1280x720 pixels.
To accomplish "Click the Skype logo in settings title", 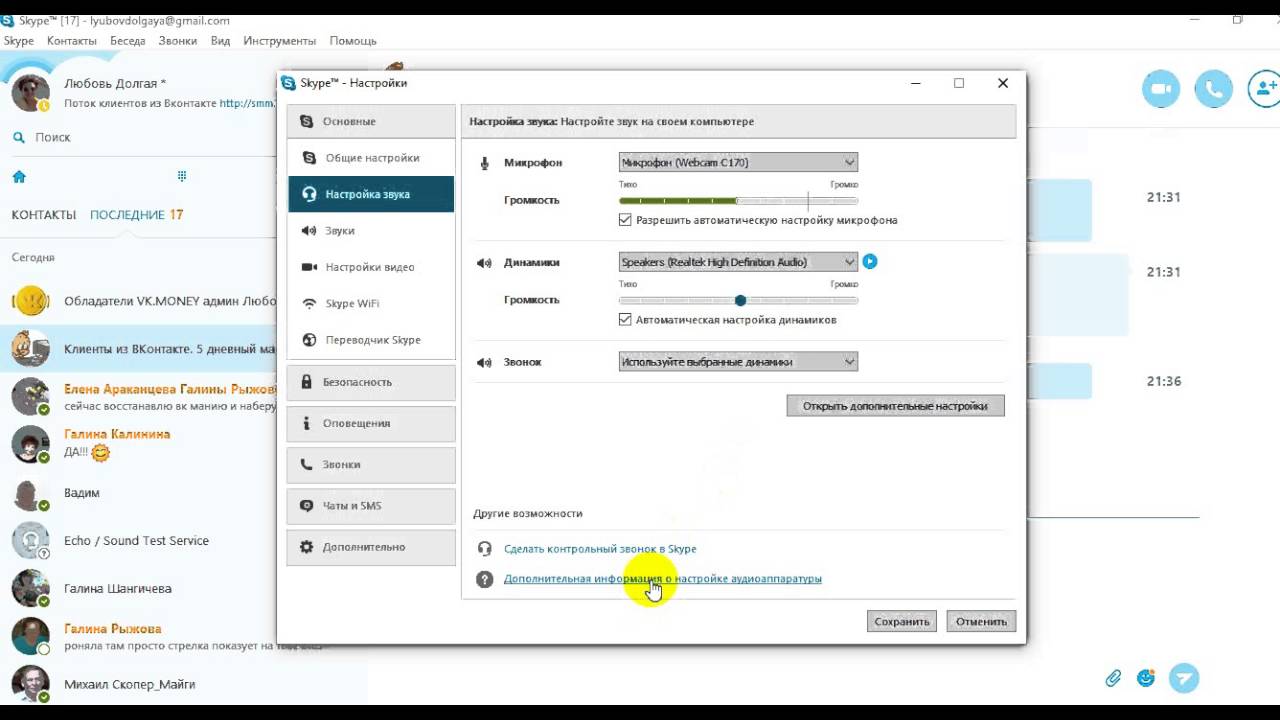I will point(289,83).
